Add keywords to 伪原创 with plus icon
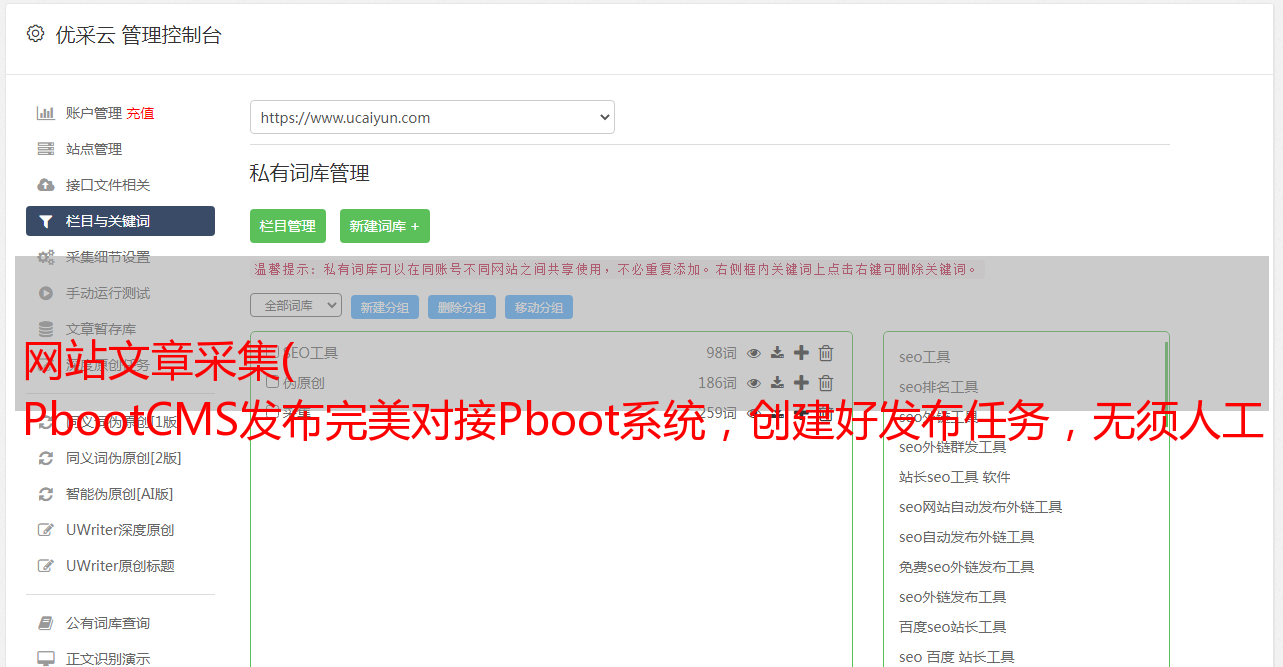 [x=801, y=383]
